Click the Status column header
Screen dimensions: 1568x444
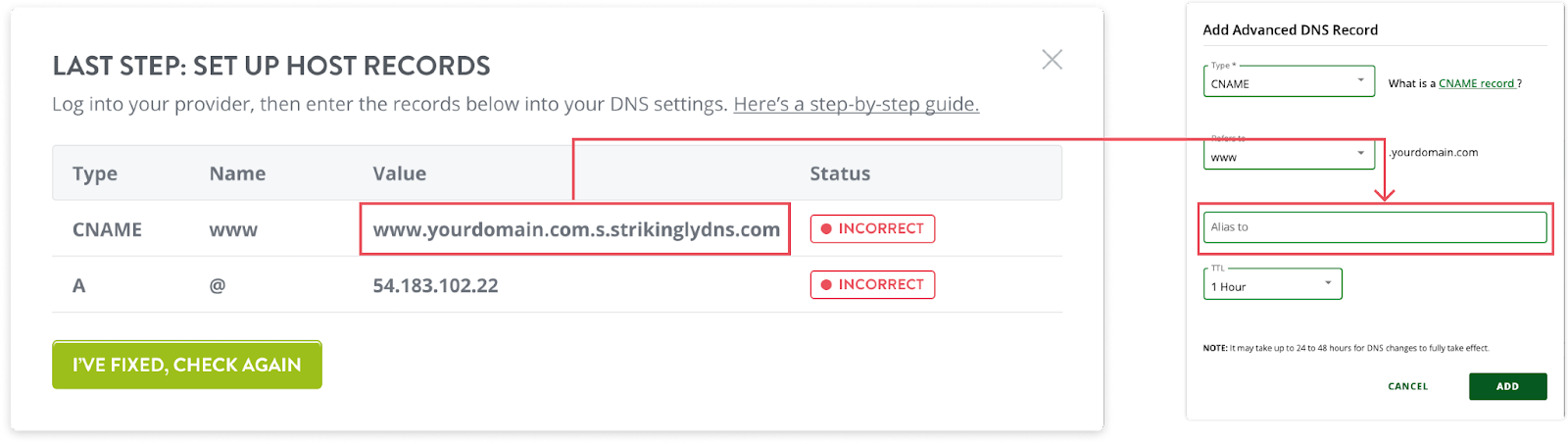[x=840, y=173]
